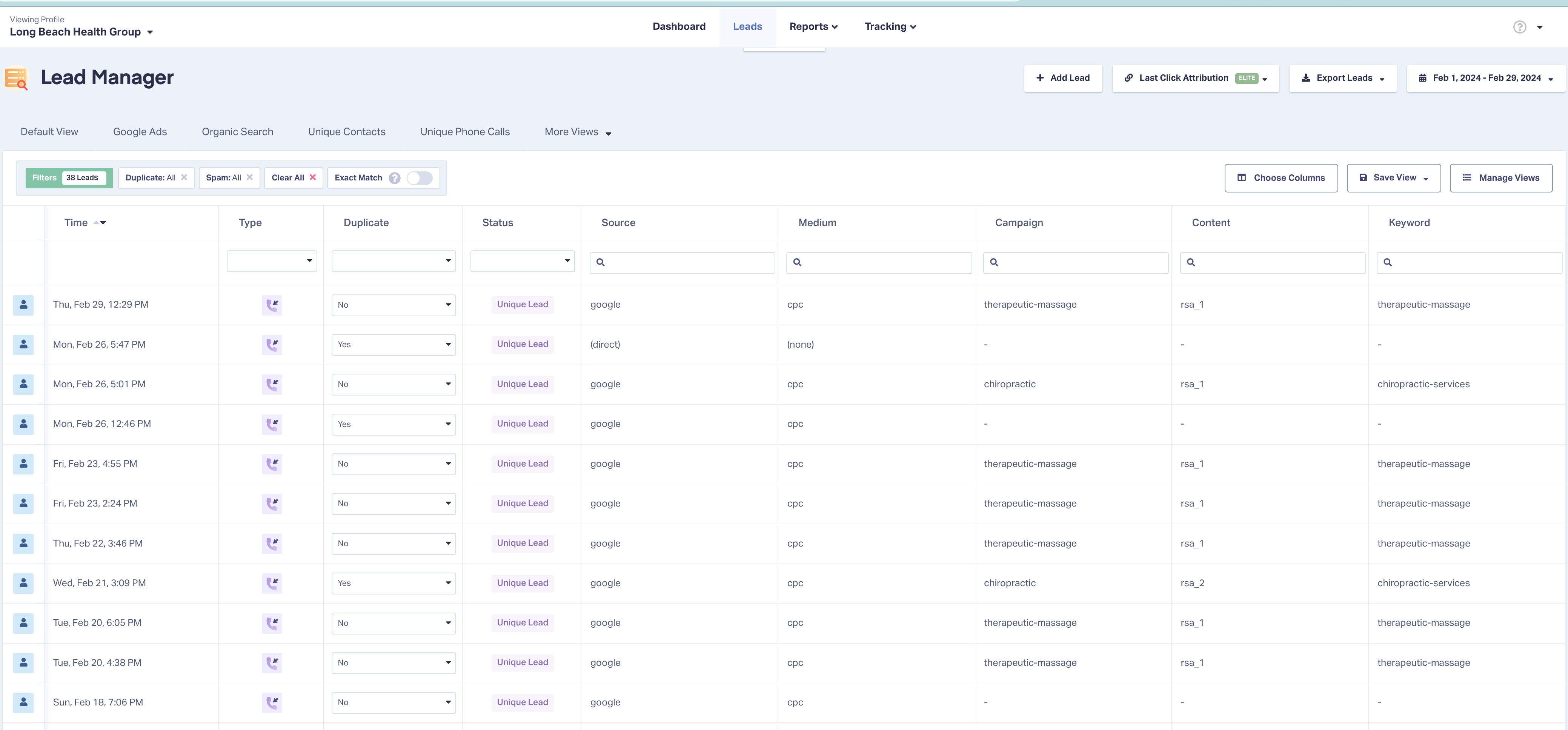Open Duplicate dropdown for Thu, Feb 29 lead
This screenshot has height=730, width=1568.
[393, 305]
